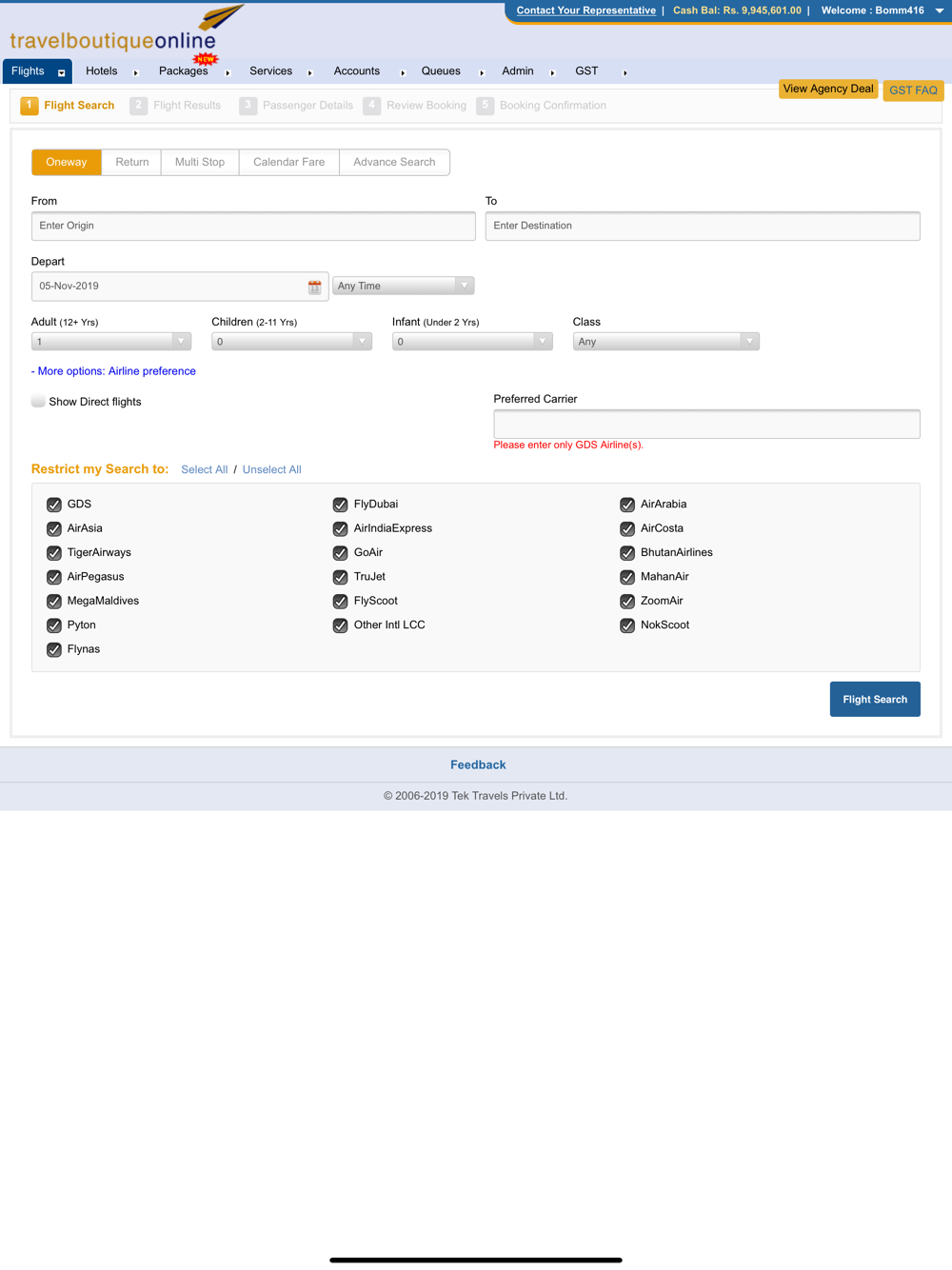Switch to the Advance Search tab
This screenshot has height=1270, width=952.
pos(394,162)
